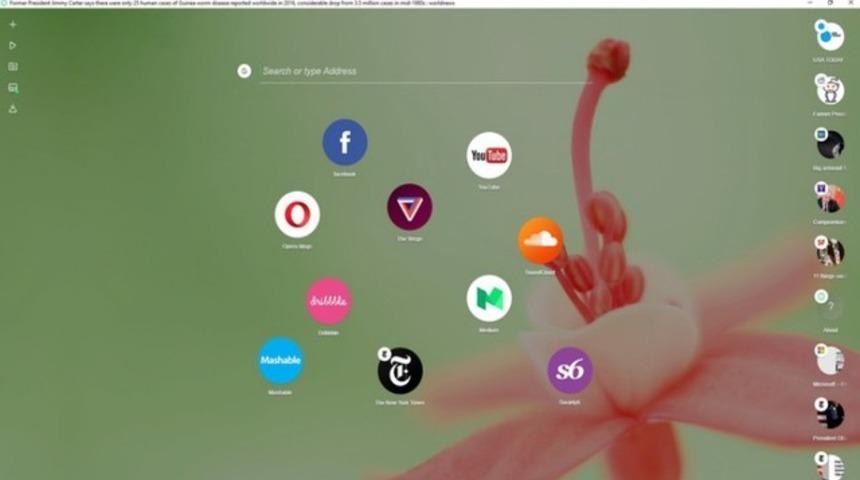Switch to the Big asteroid tab bubble
This screenshot has width=860, height=480.
(x=830, y=144)
